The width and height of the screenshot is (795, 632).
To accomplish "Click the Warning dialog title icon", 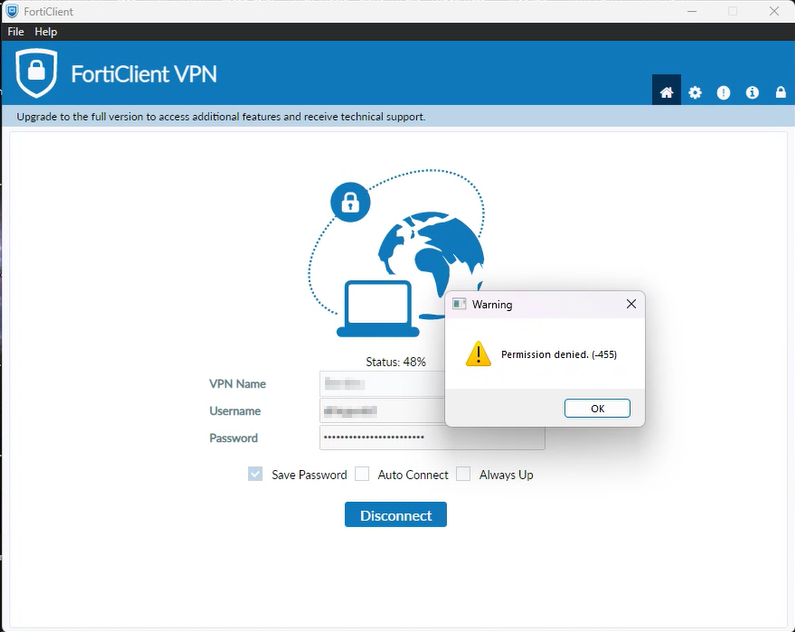I will coord(459,304).
